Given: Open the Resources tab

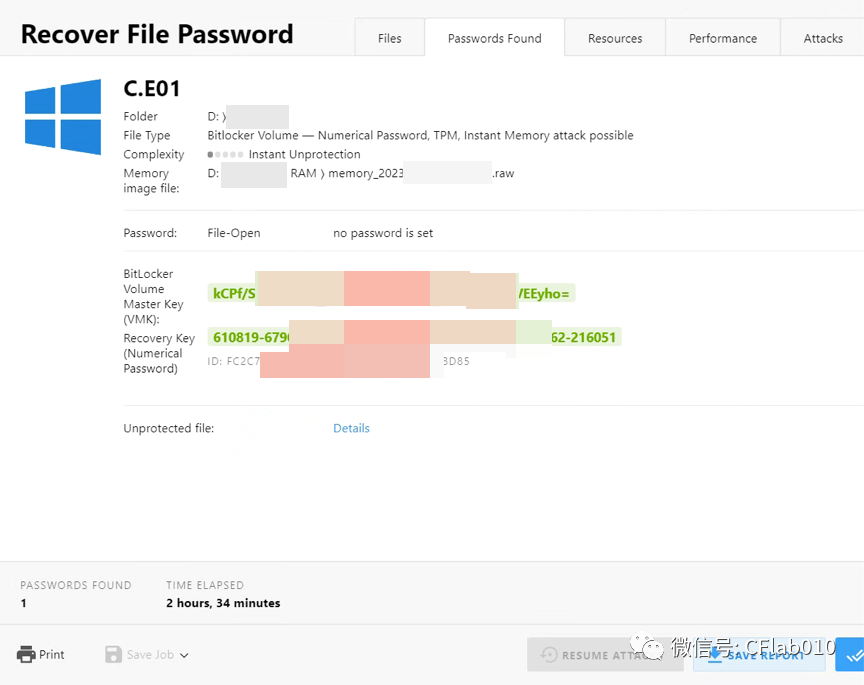Looking at the screenshot, I should pos(615,38).
